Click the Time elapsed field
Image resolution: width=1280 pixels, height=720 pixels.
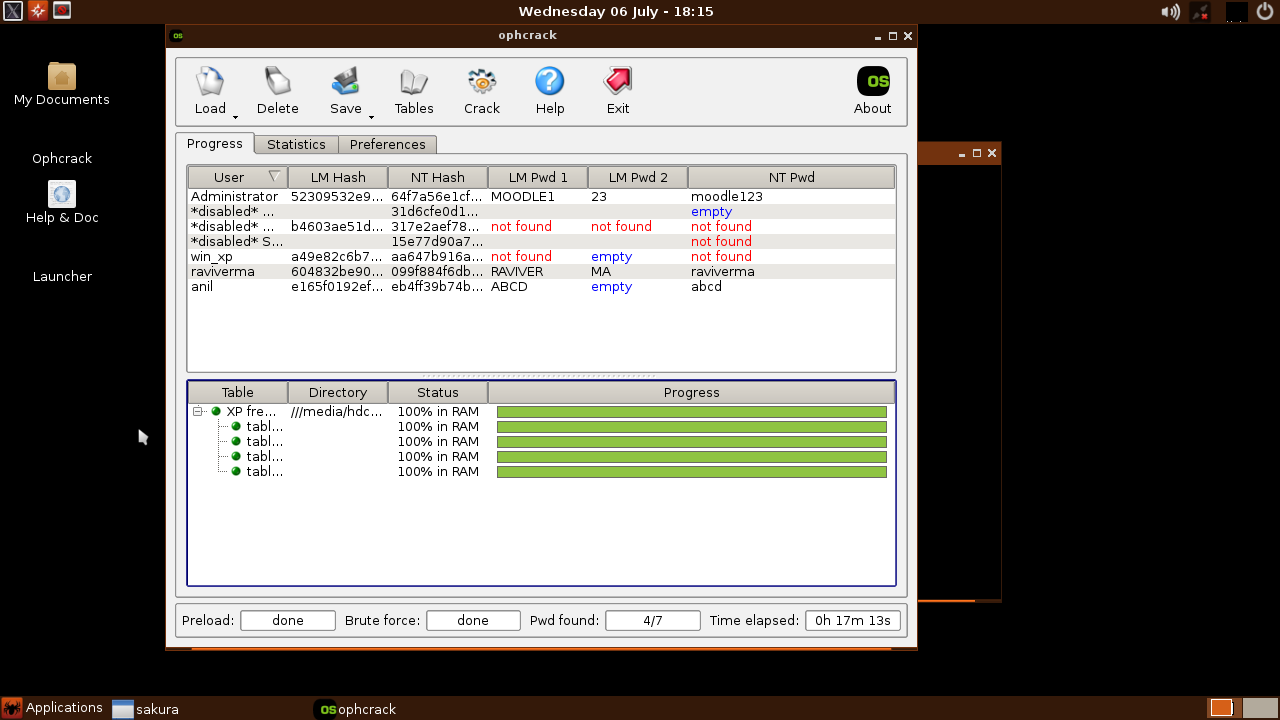853,621
